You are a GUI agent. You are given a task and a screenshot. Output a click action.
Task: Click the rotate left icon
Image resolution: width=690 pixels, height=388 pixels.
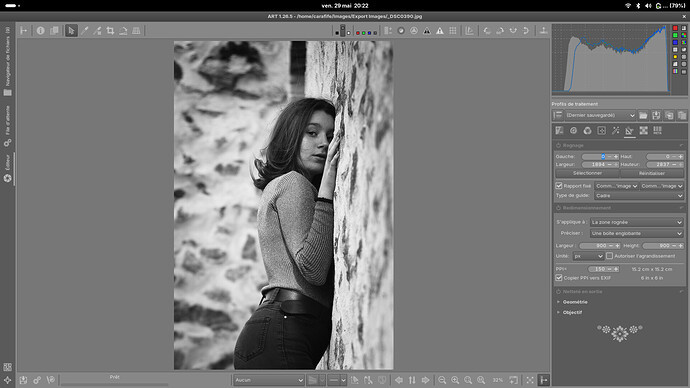pos(487,30)
